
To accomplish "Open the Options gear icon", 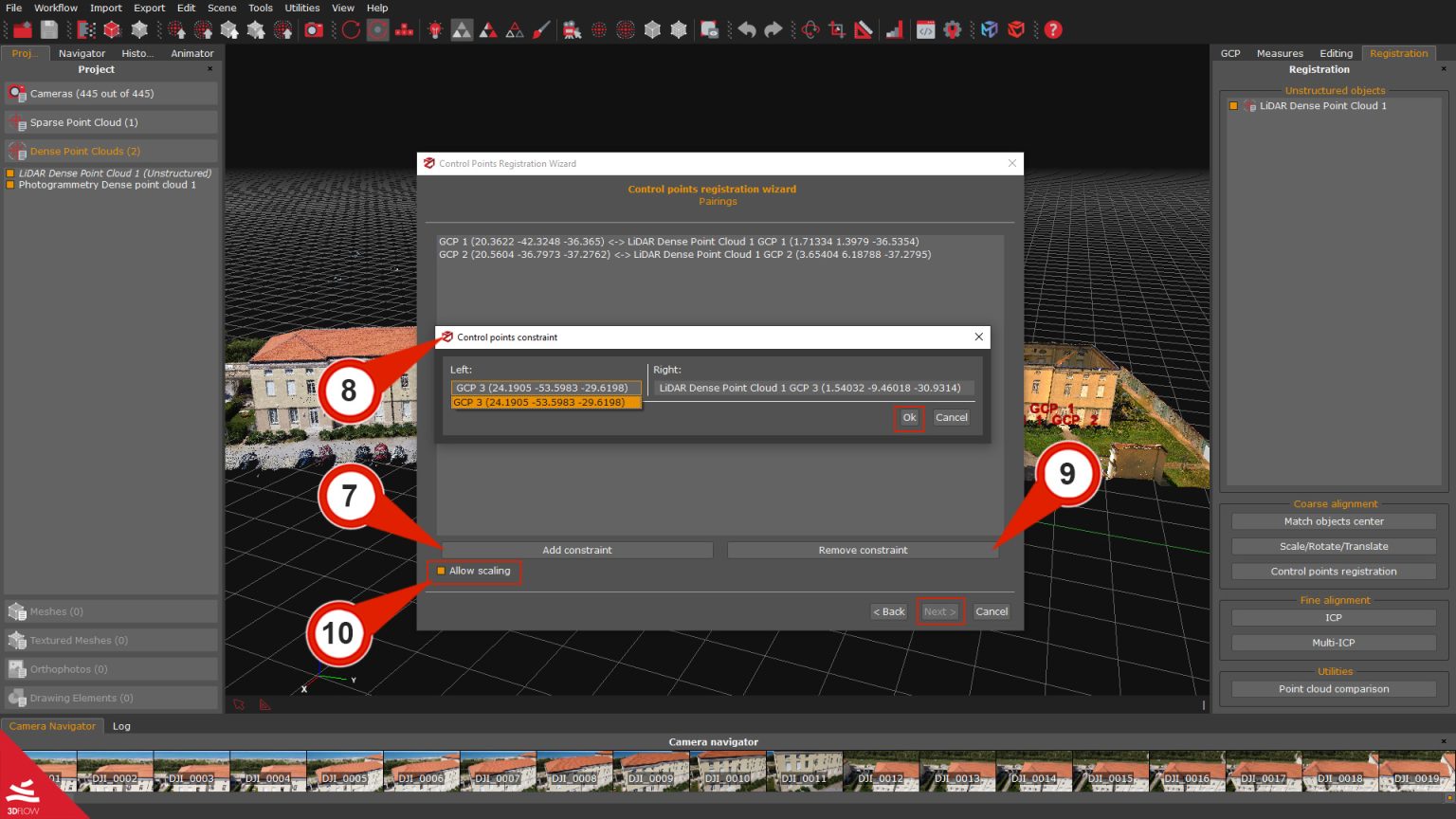I will (x=953, y=29).
